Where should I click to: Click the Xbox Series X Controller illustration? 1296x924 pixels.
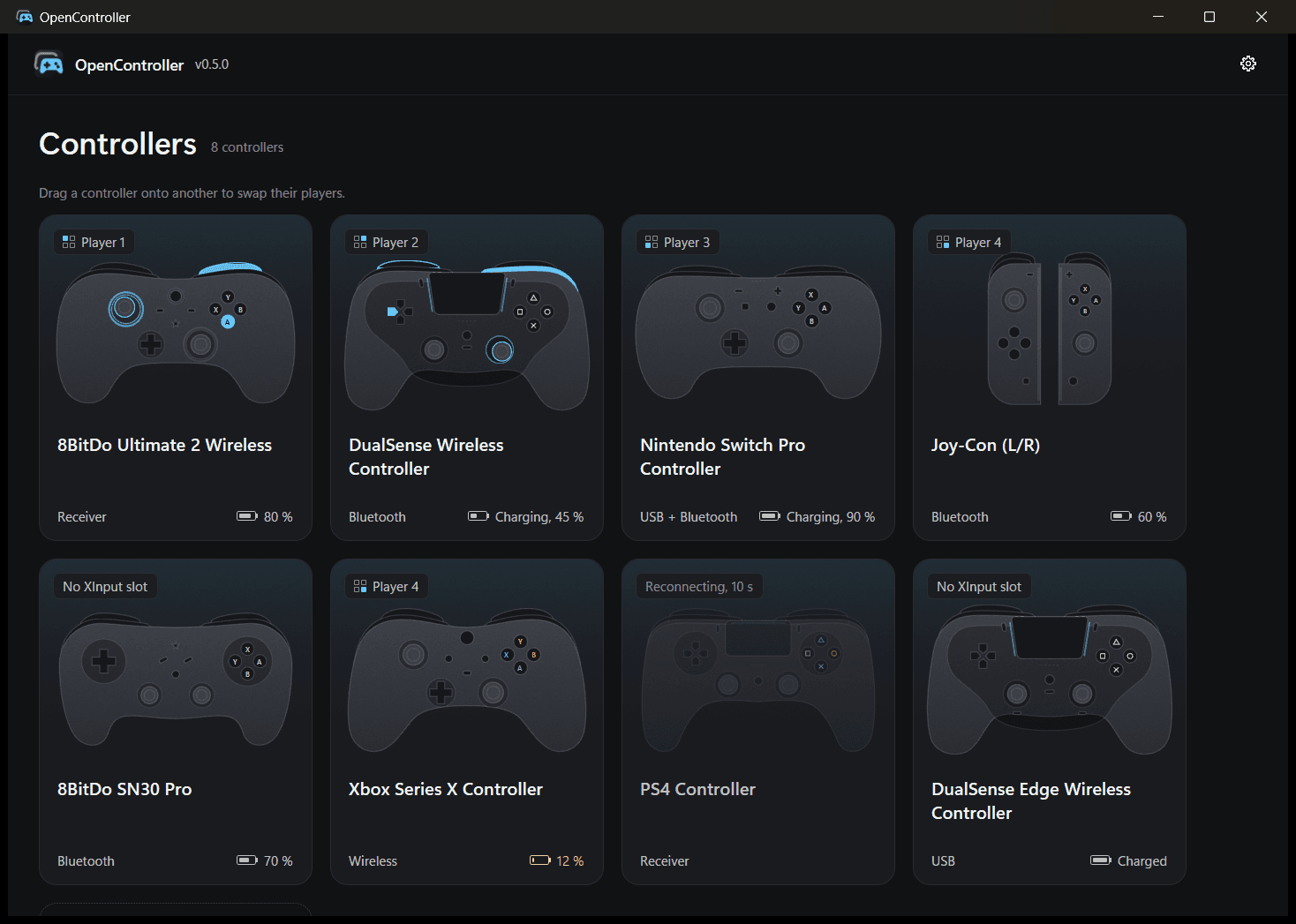point(467,681)
